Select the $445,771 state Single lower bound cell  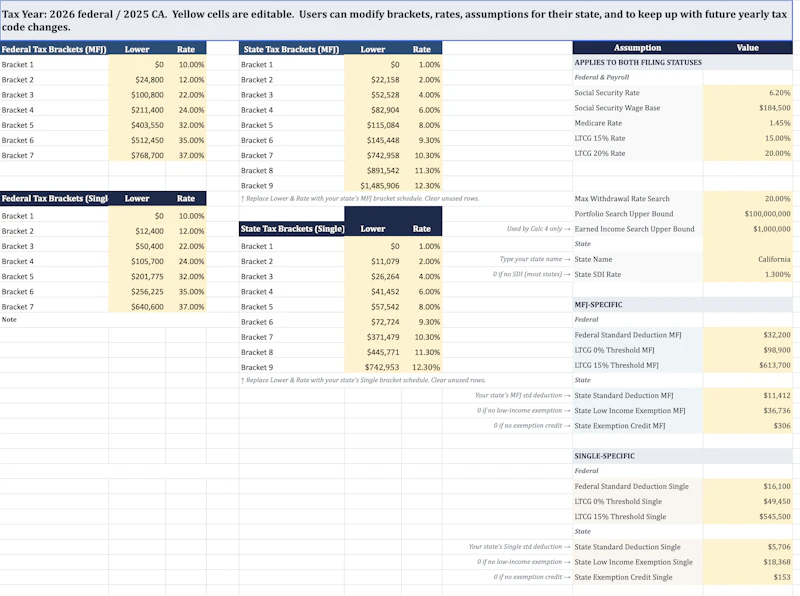point(372,352)
